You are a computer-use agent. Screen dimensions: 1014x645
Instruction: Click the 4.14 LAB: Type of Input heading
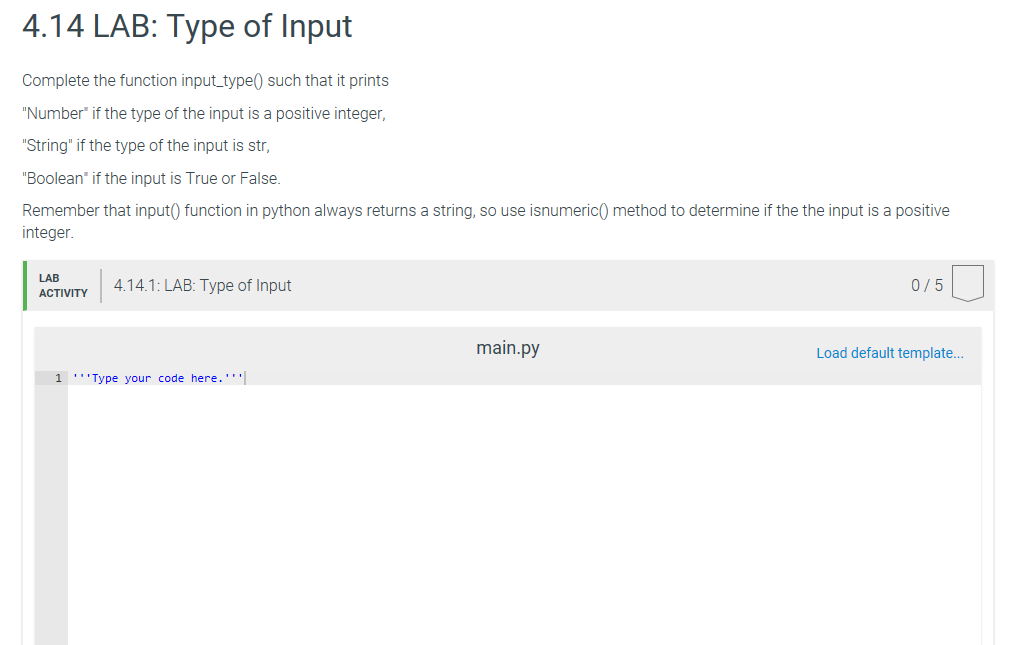pyautogui.click(x=186, y=26)
